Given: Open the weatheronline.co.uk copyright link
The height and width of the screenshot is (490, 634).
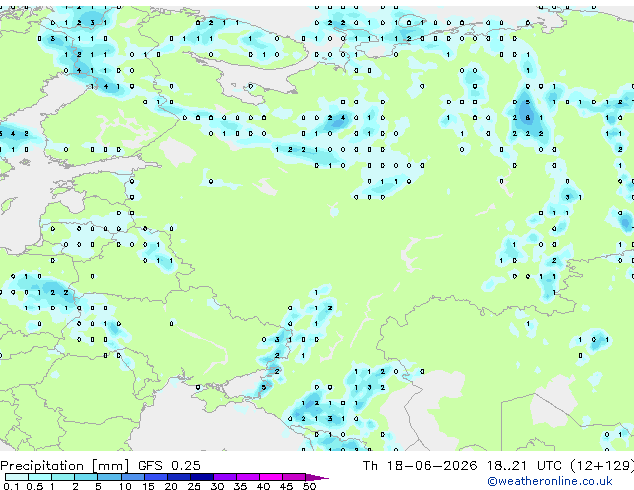Looking at the screenshot, I should [x=550, y=482].
